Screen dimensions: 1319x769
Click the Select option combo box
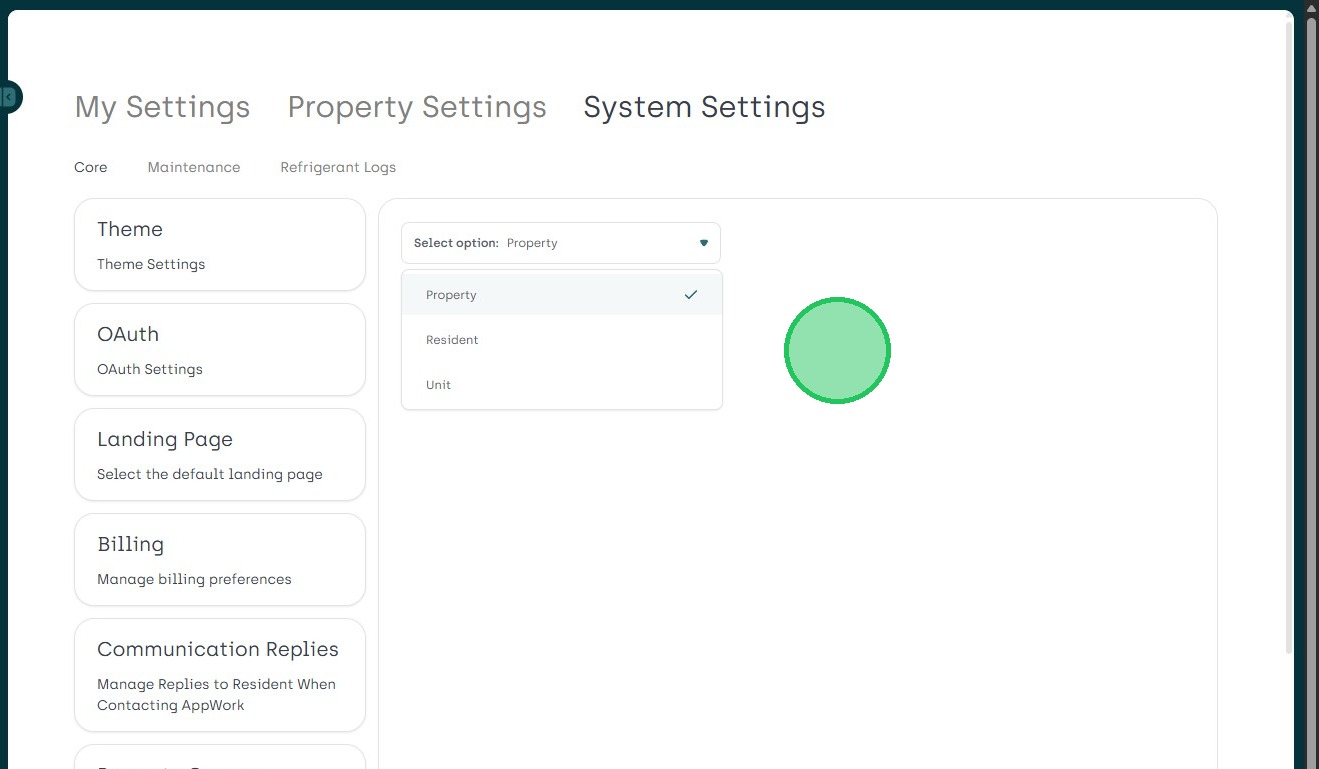click(x=560, y=243)
